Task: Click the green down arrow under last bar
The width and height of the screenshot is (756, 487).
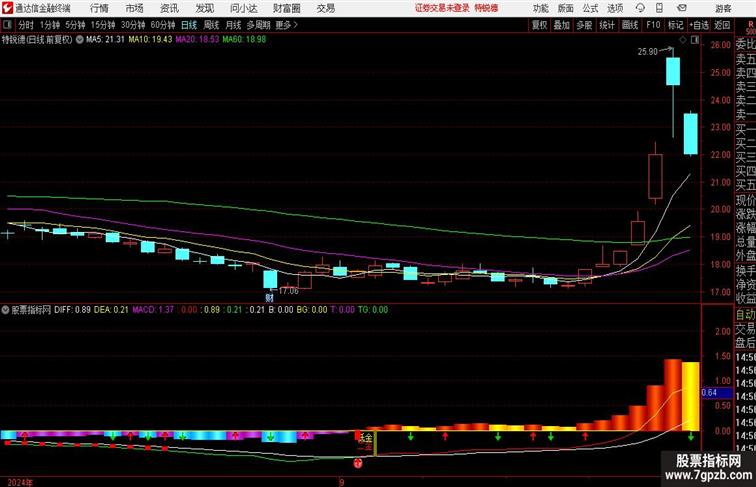Action: 690,437
